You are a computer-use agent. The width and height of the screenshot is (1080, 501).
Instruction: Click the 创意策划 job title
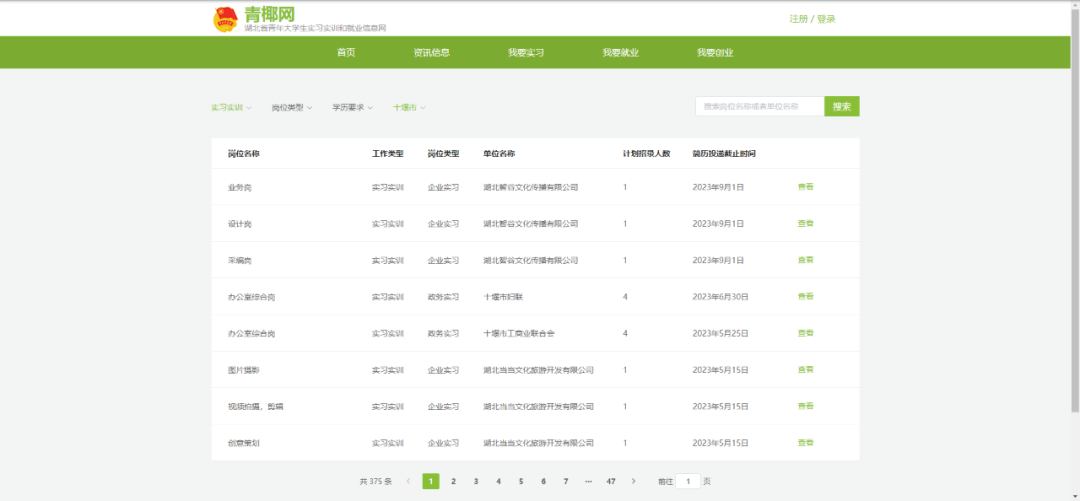[x=244, y=442]
